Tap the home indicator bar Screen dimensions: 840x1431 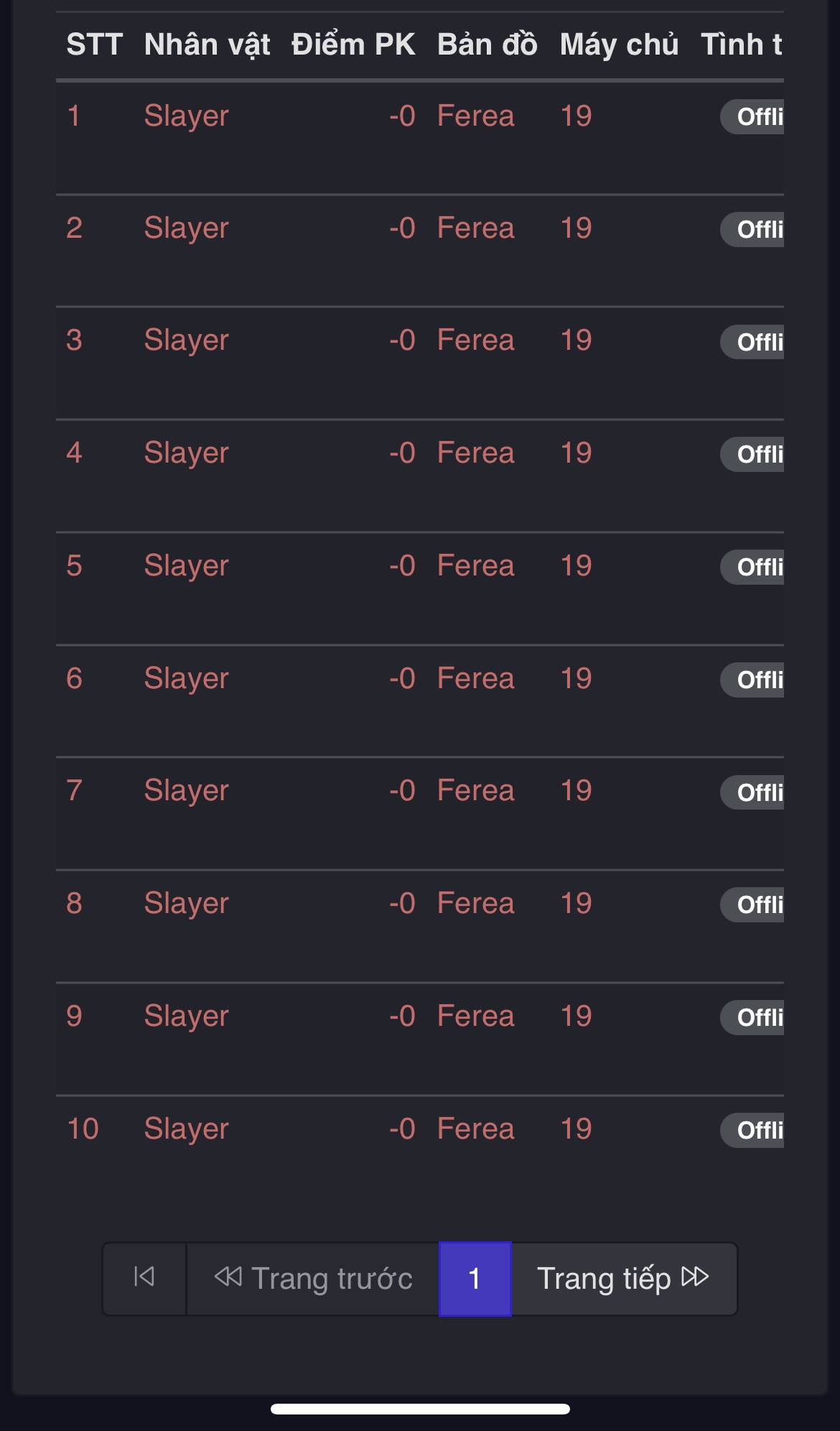point(420,1409)
